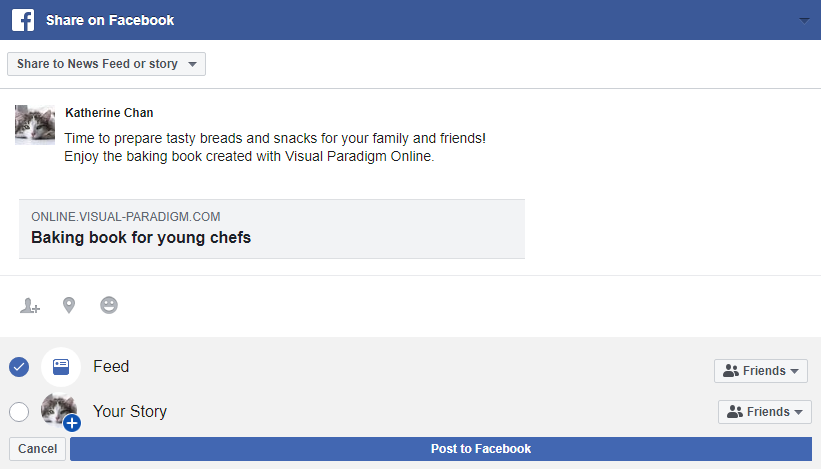Click the News Feed icon beside Feed
The image size is (821, 469).
tap(61, 367)
